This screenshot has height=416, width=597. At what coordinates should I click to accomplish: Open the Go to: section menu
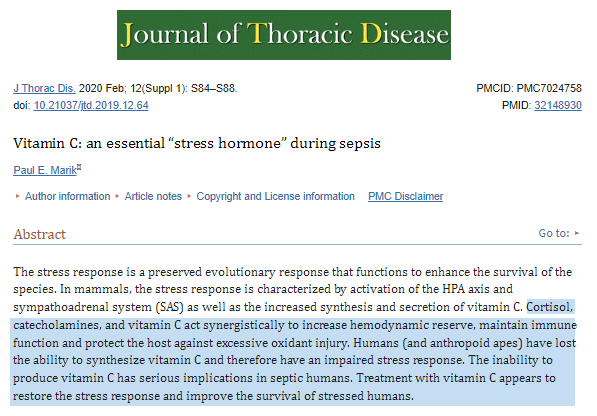coord(554,233)
